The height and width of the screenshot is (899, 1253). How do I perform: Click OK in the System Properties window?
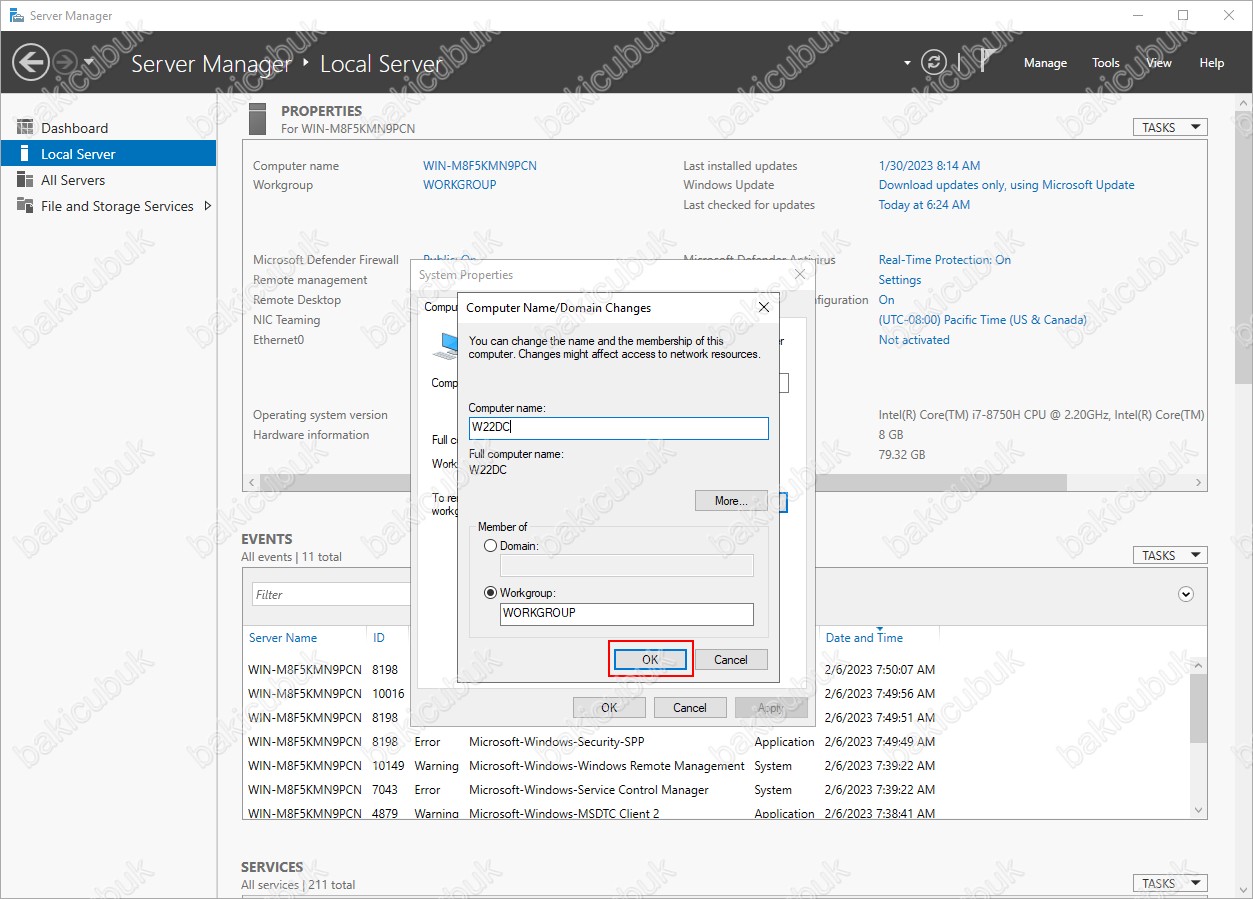coord(609,708)
